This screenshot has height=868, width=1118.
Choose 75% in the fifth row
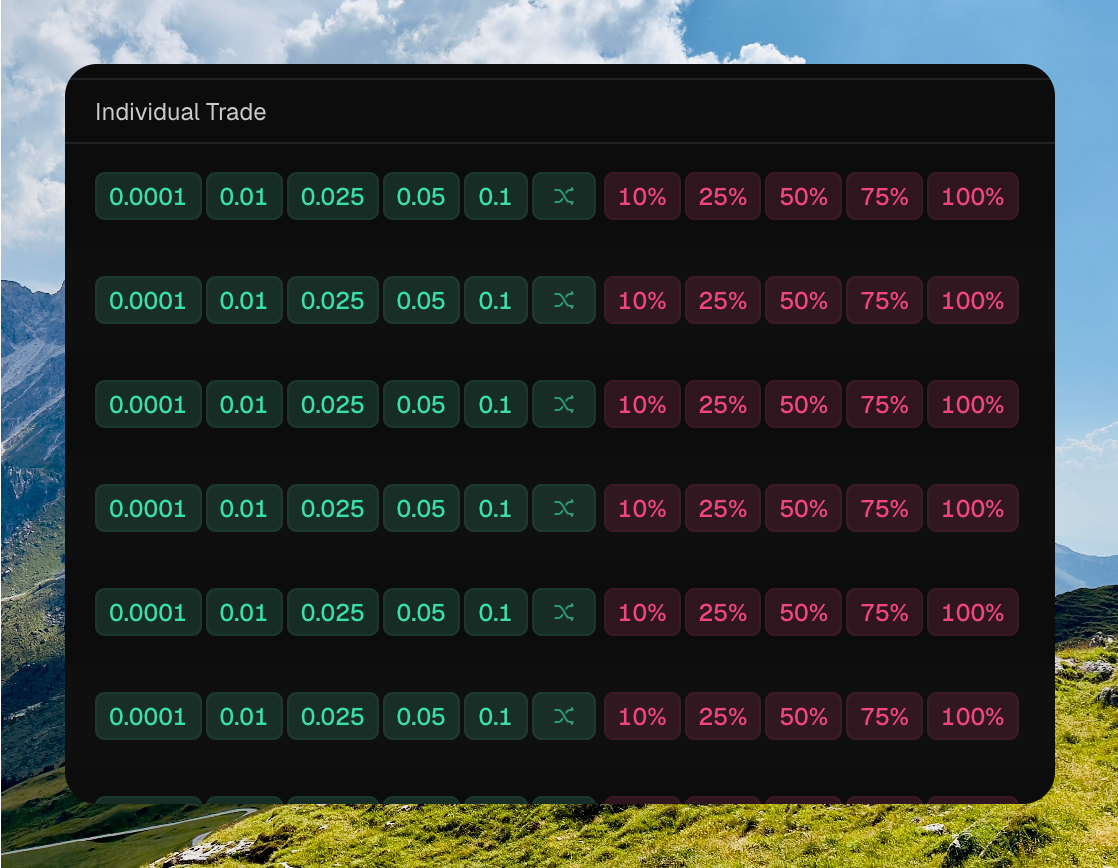click(884, 612)
